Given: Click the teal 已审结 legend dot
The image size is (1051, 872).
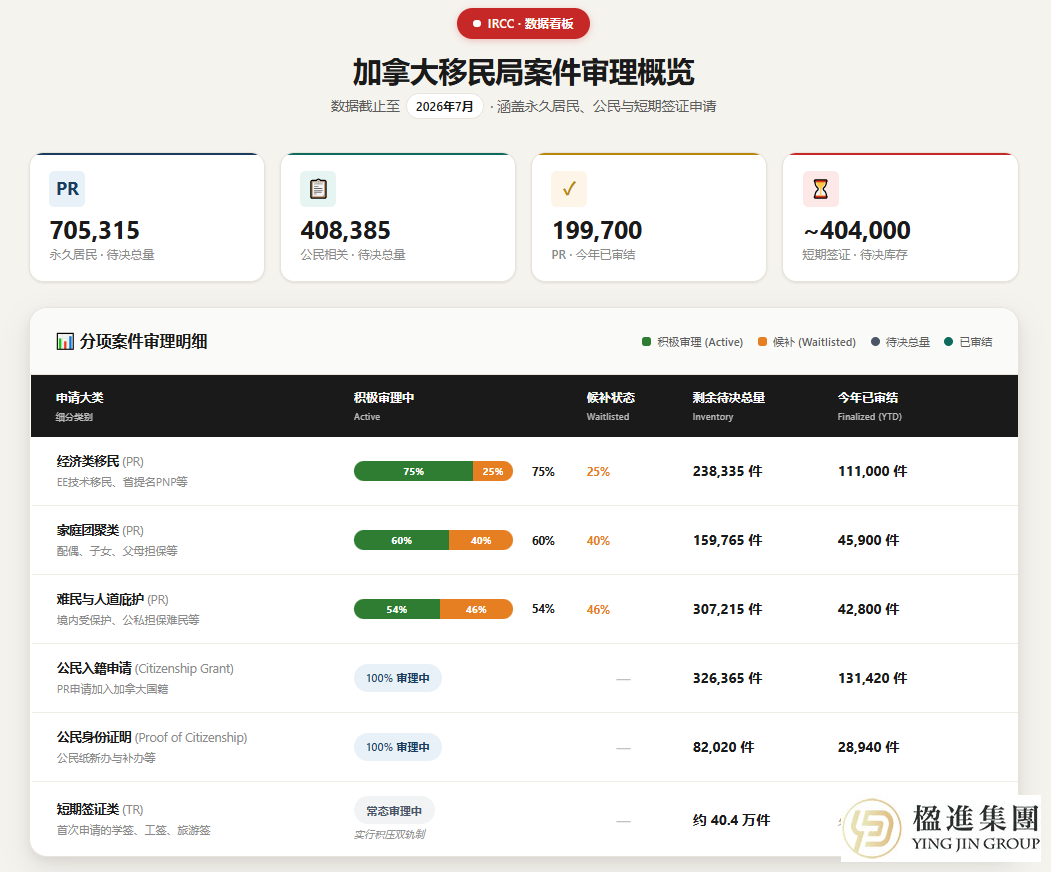Looking at the screenshot, I should point(948,342).
